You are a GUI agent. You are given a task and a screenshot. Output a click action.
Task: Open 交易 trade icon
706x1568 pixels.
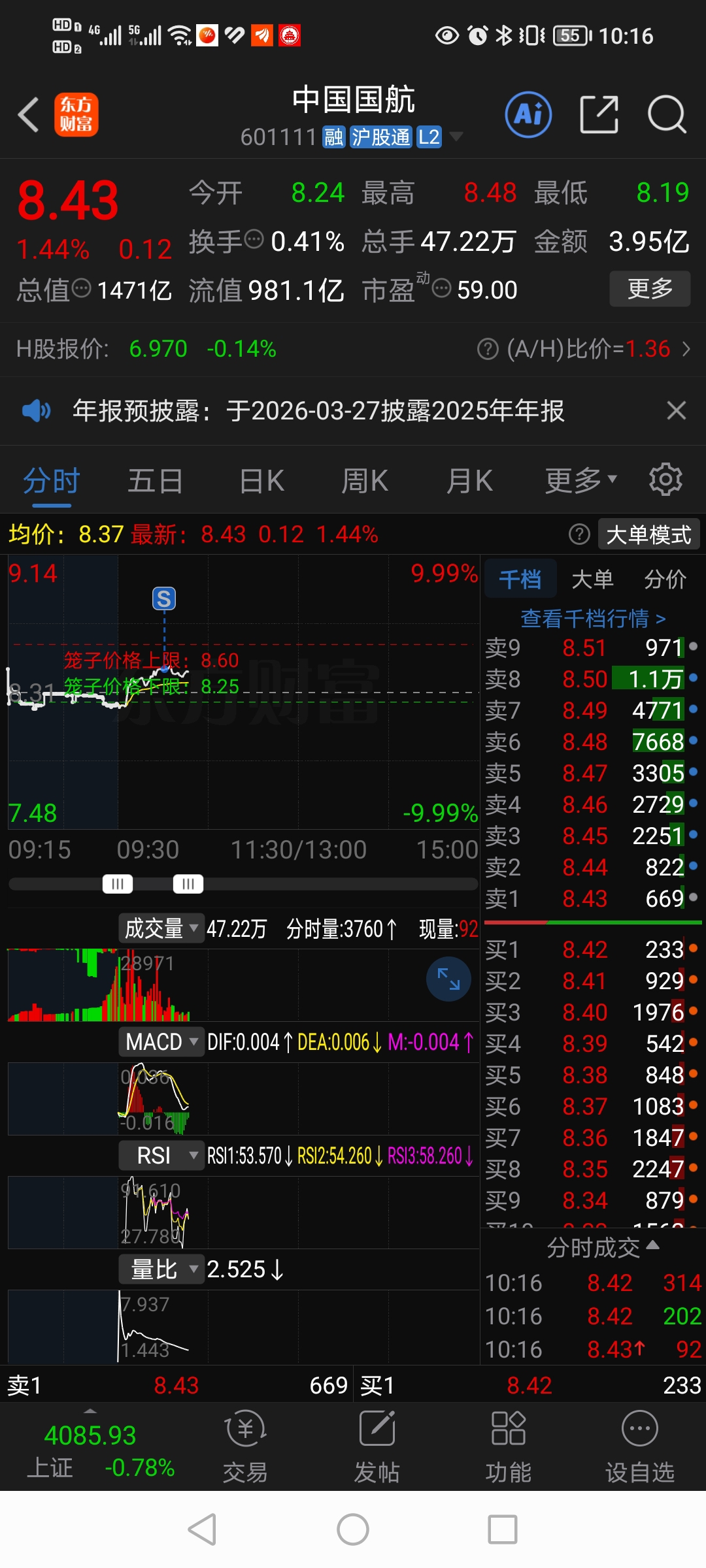(x=245, y=1446)
